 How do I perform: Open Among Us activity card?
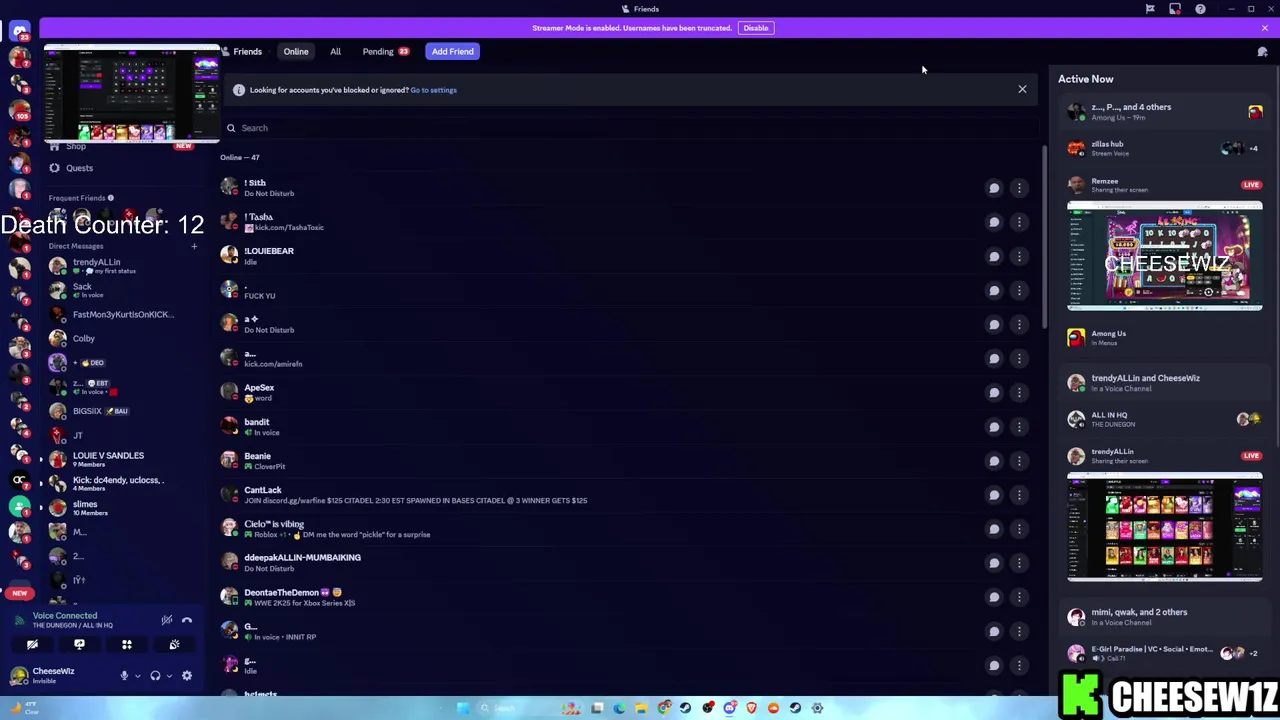click(x=1164, y=338)
